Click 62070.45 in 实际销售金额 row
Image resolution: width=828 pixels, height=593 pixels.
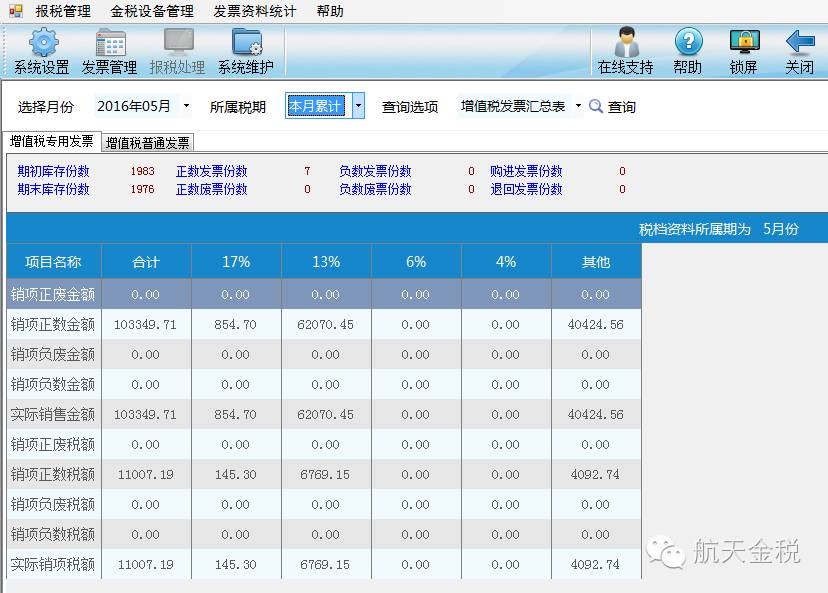[x=325, y=415]
